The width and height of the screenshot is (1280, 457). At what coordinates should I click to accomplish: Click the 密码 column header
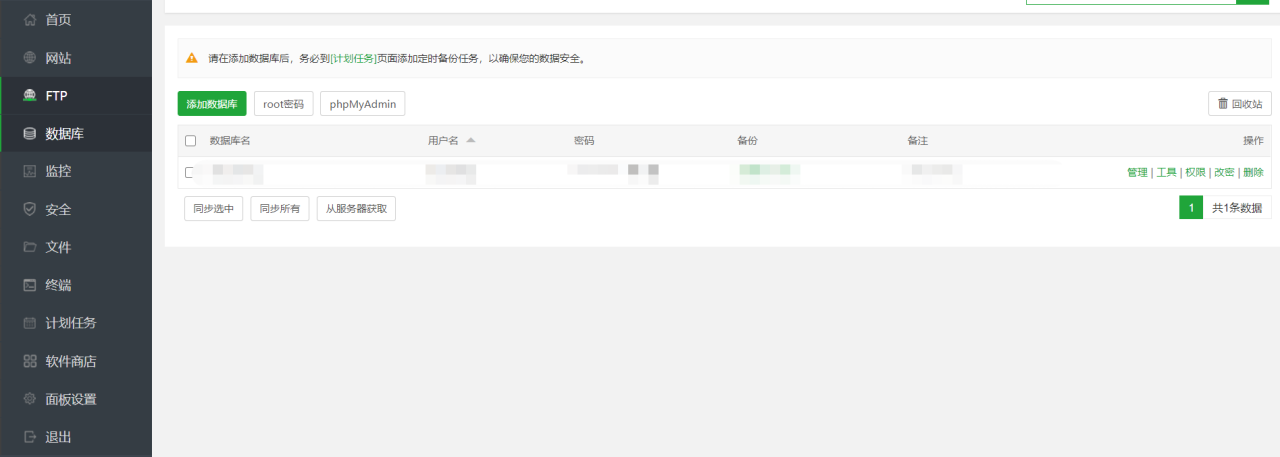click(584, 141)
